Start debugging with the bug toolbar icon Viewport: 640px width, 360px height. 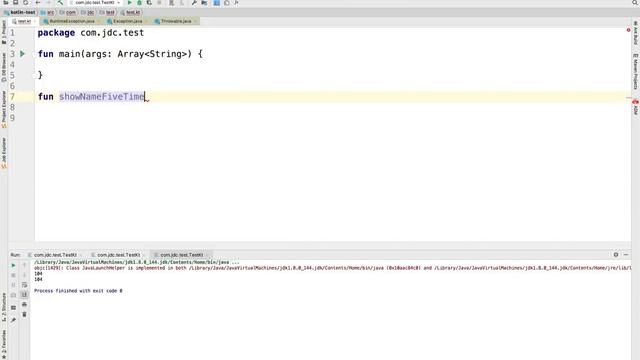[x=139, y=2]
